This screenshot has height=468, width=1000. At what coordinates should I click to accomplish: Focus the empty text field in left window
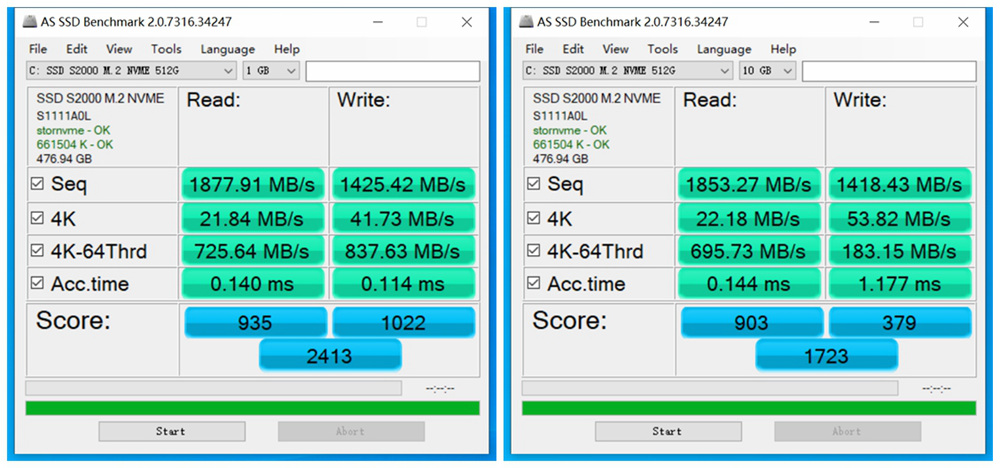pyautogui.click(x=393, y=71)
